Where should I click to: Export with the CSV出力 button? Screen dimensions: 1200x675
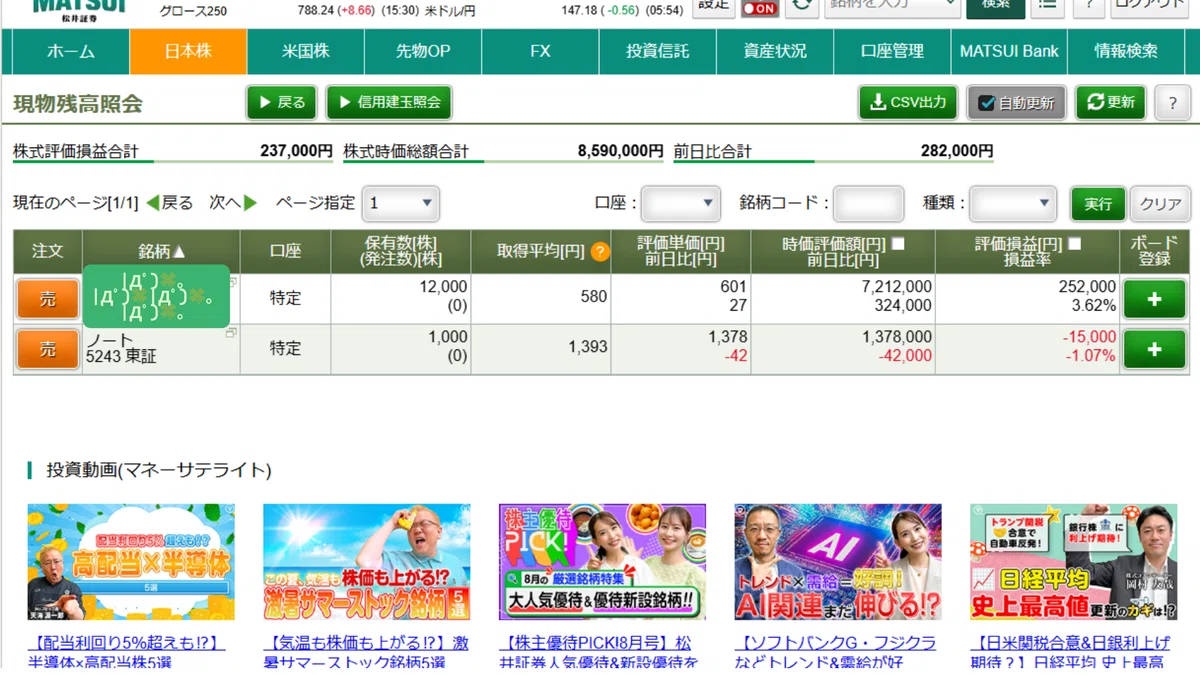[908, 102]
